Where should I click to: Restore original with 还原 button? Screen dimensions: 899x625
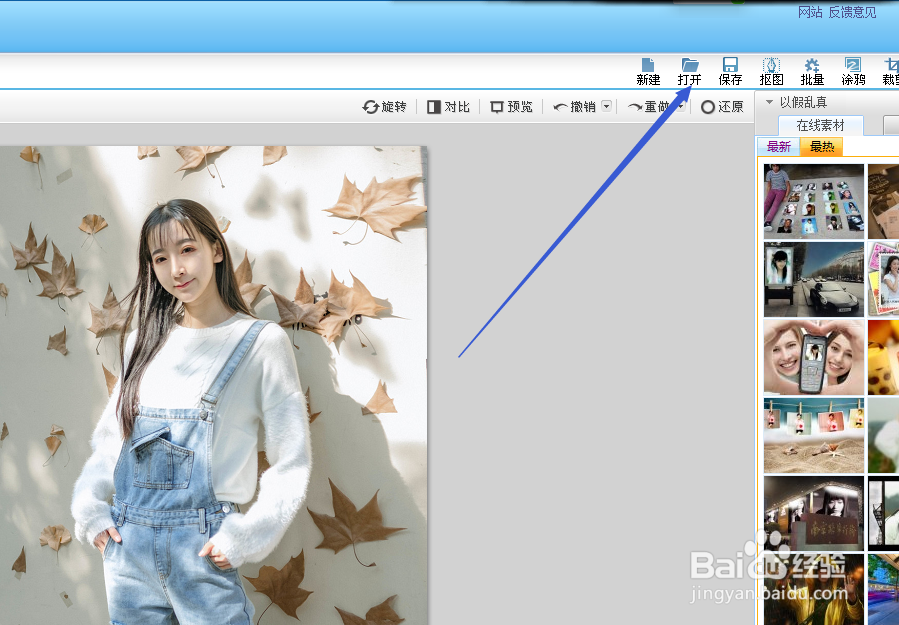722,107
